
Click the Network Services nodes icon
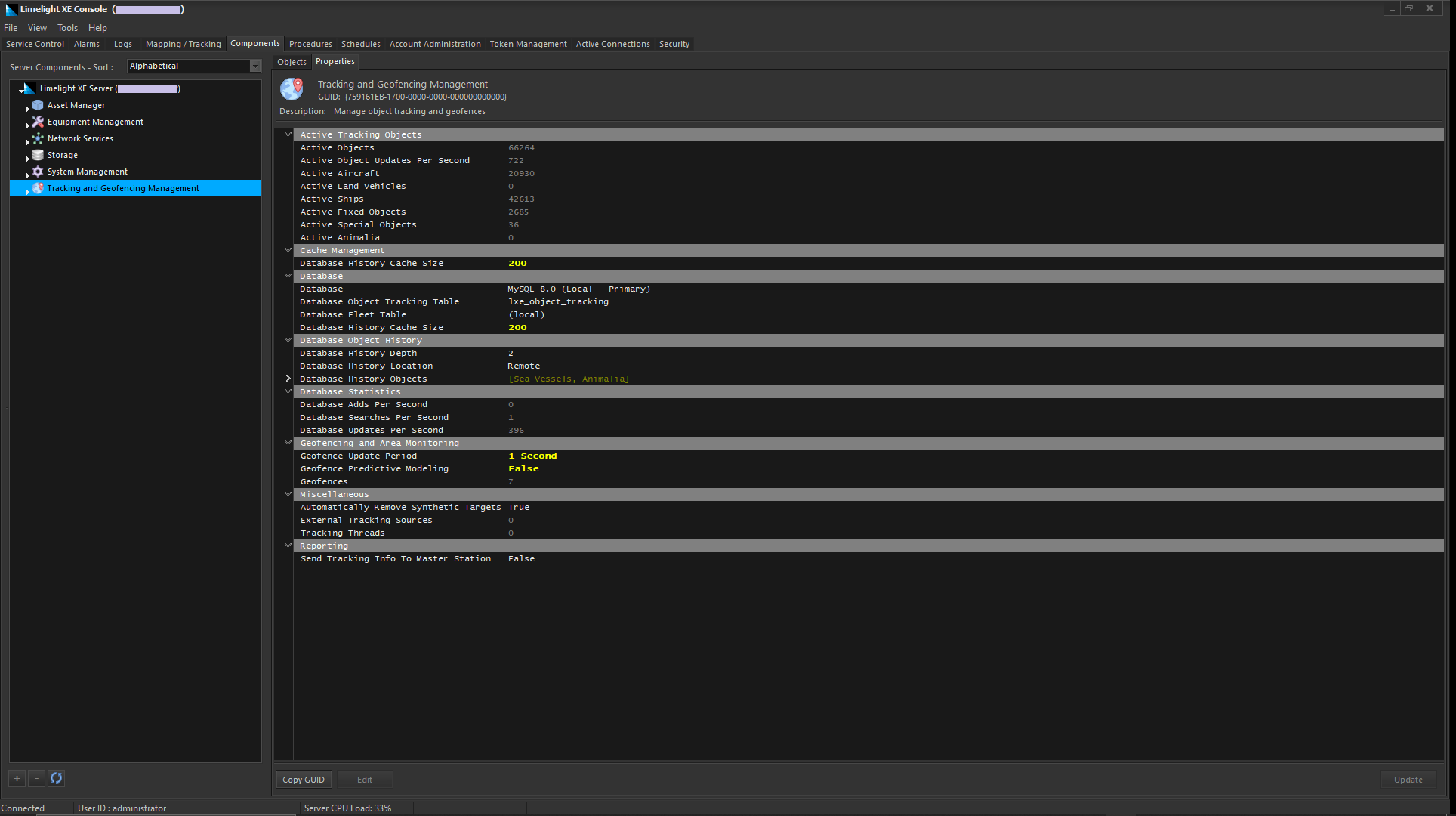(38, 138)
